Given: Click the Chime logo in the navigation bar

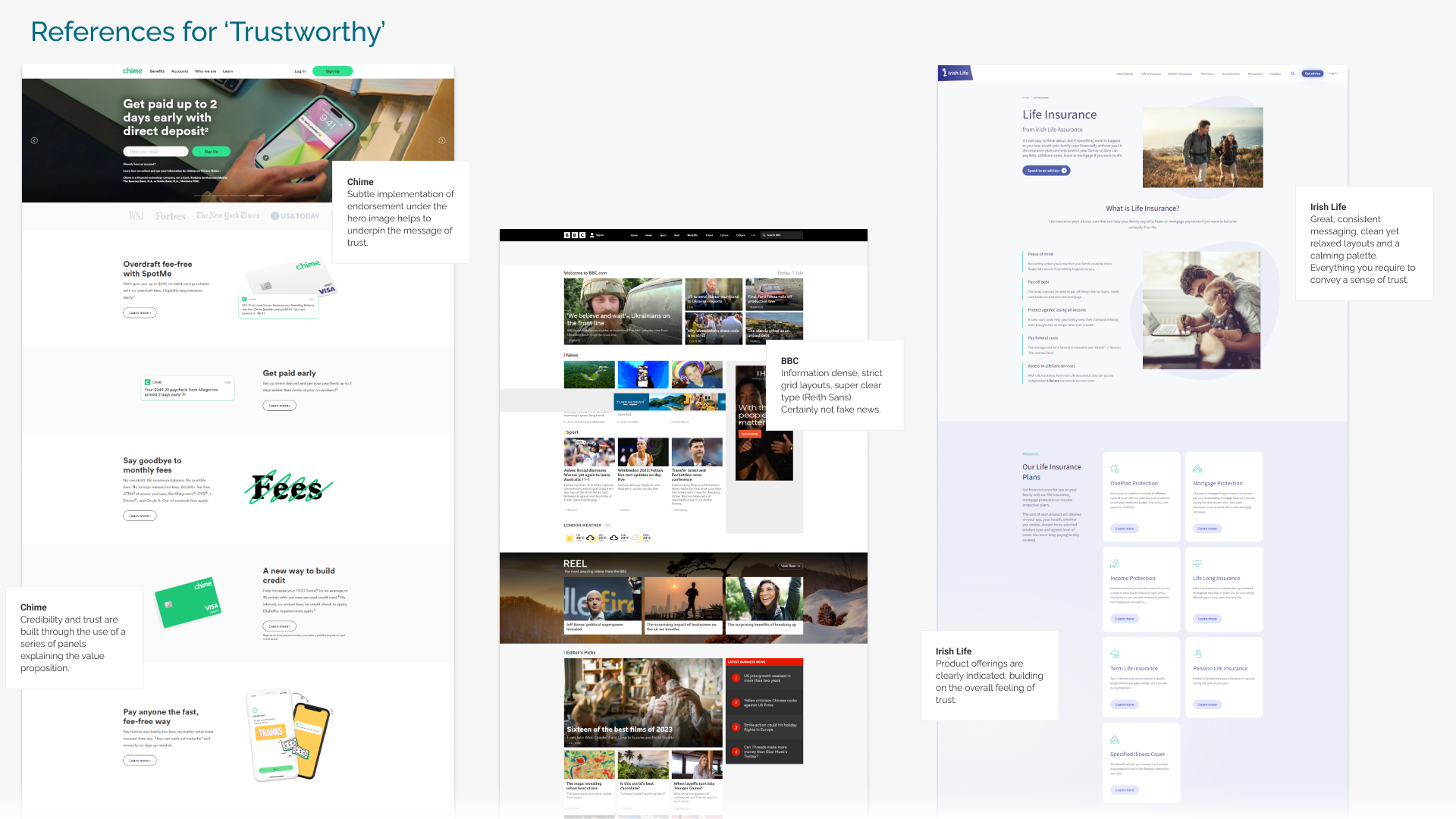Looking at the screenshot, I should tap(133, 71).
